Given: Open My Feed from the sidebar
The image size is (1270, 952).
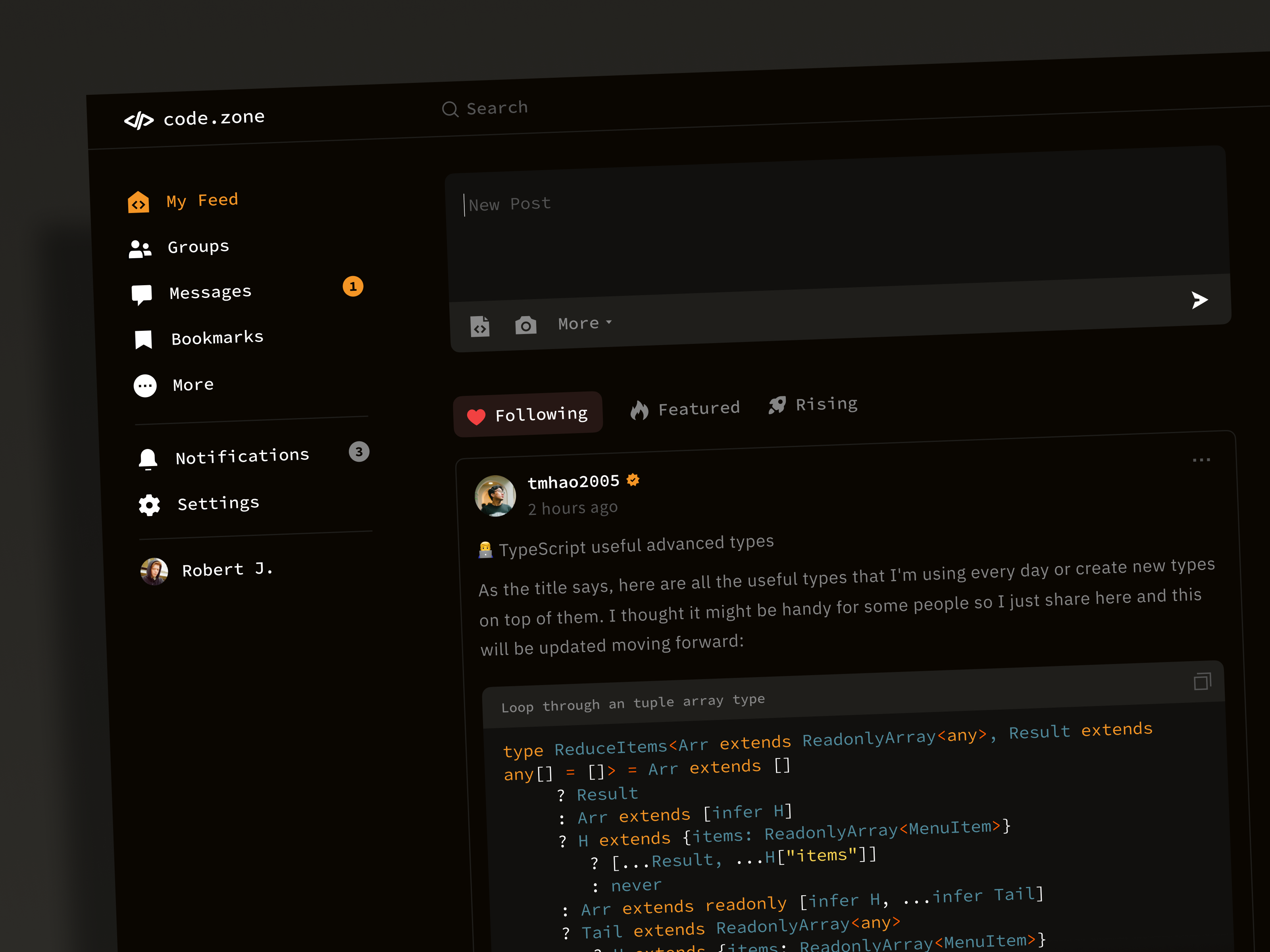Looking at the screenshot, I should point(202,200).
